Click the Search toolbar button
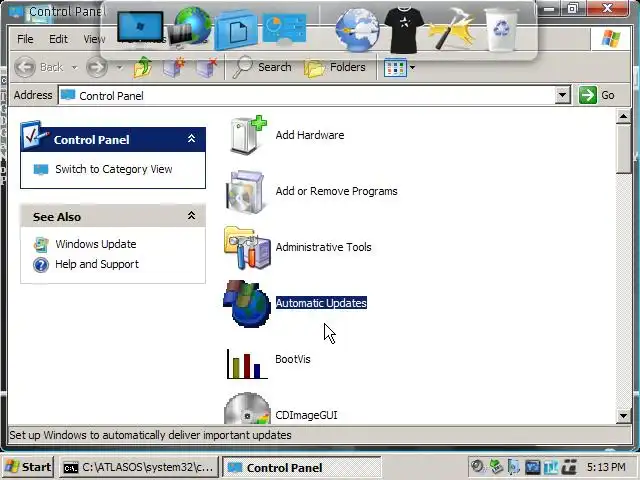This screenshot has width=640, height=480. tap(262, 67)
